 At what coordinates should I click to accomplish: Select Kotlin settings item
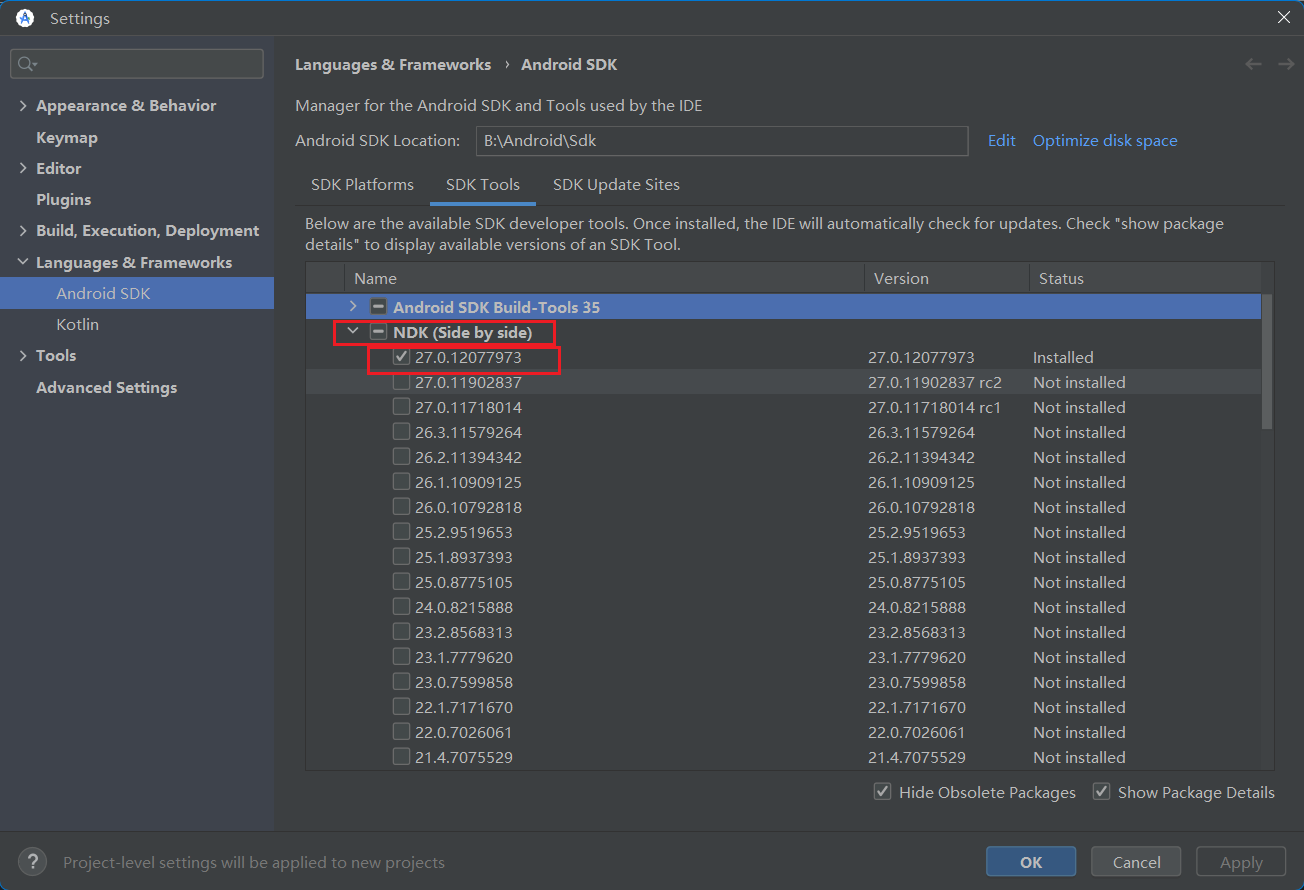click(78, 325)
